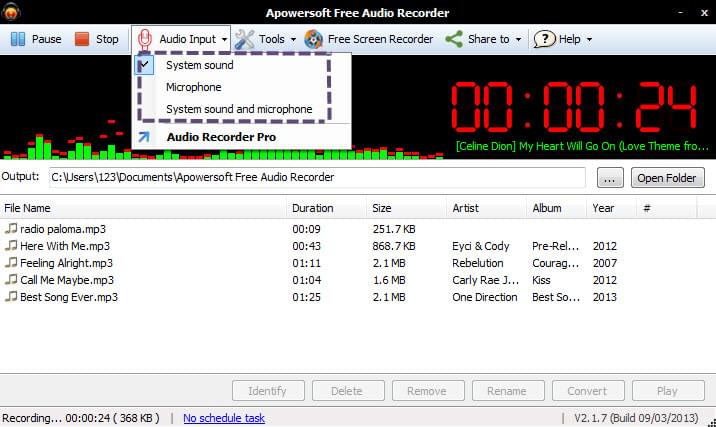Open the No schedule task link
The height and width of the screenshot is (427, 716).
pos(223,418)
